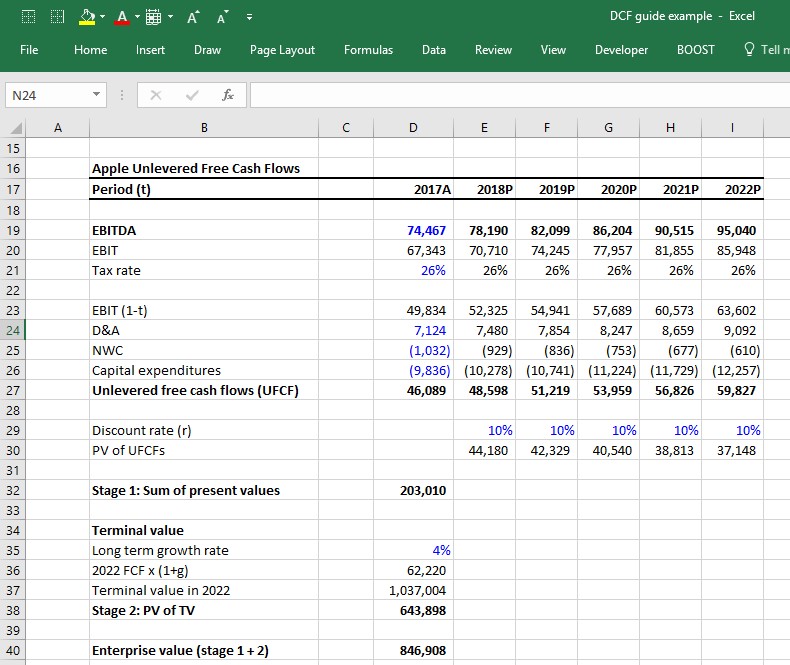Image resolution: width=790 pixels, height=665 pixels.
Task: Switch to the View tab
Action: click(x=553, y=50)
